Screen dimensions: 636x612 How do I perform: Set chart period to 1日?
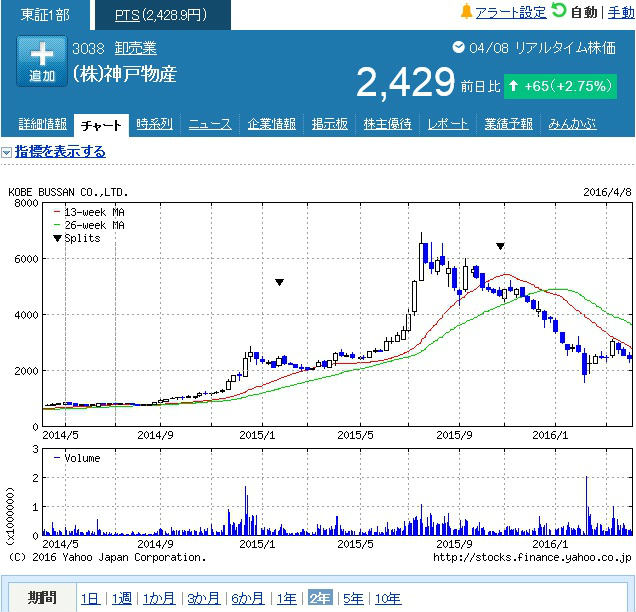pos(90,598)
